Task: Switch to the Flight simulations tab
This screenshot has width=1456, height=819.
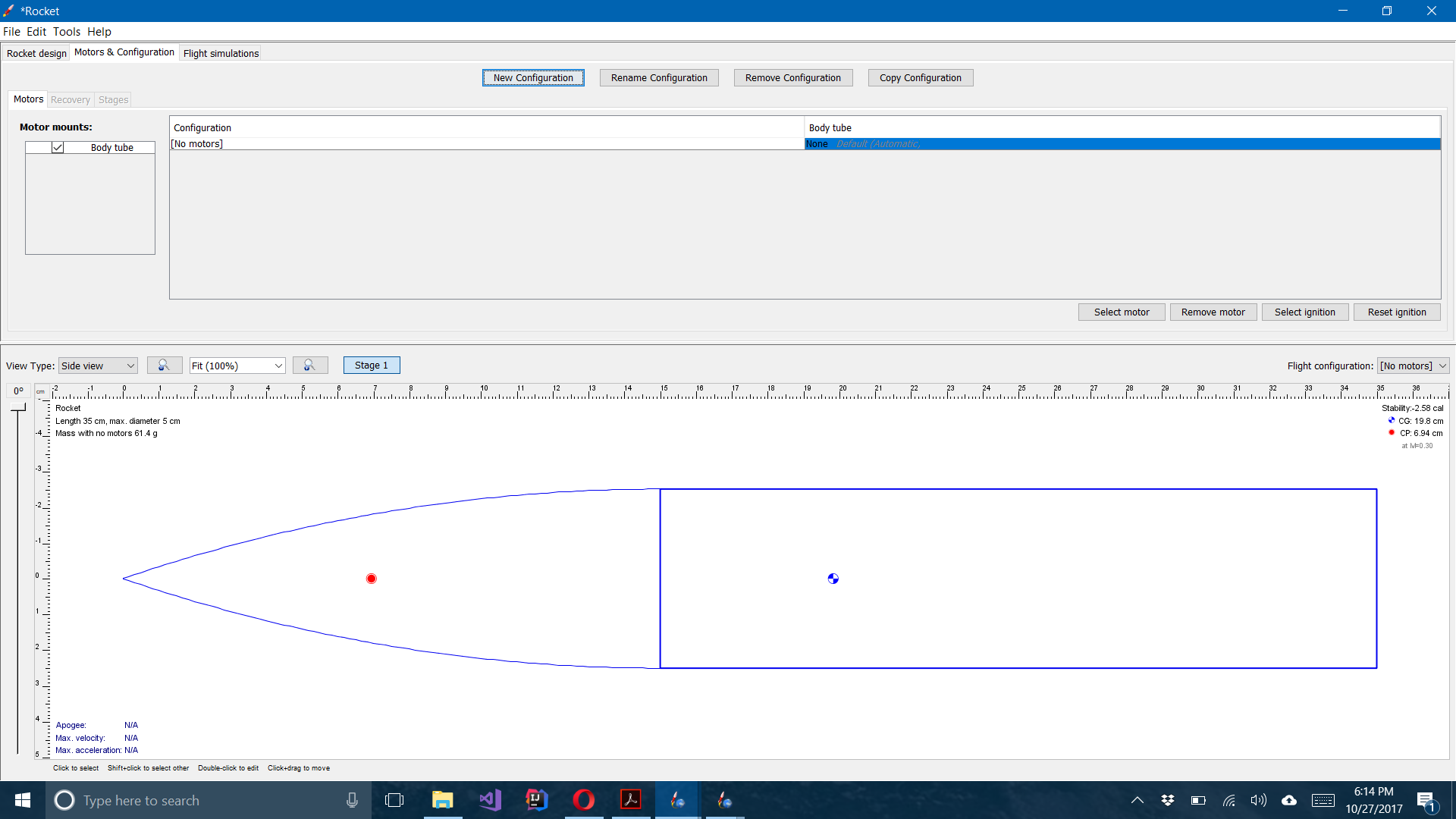Action: coord(220,53)
